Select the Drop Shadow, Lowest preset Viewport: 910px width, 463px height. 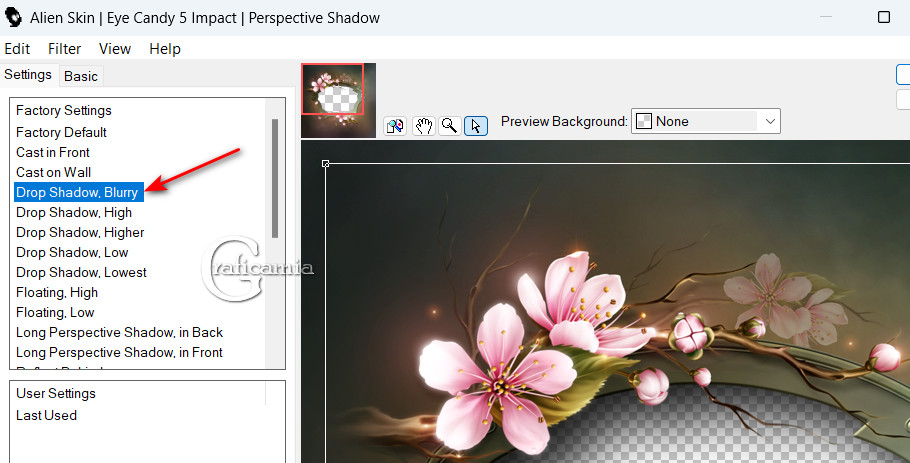click(x=81, y=273)
